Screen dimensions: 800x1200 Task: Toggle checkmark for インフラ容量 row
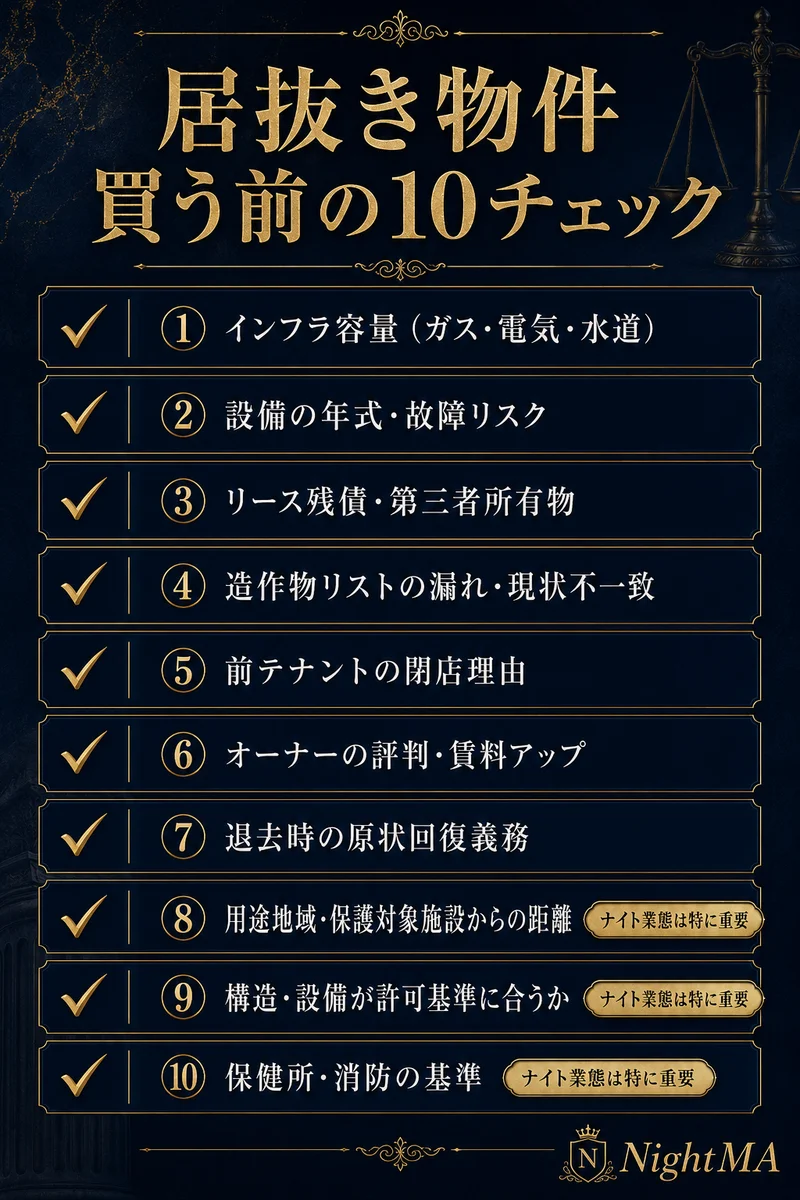point(84,330)
